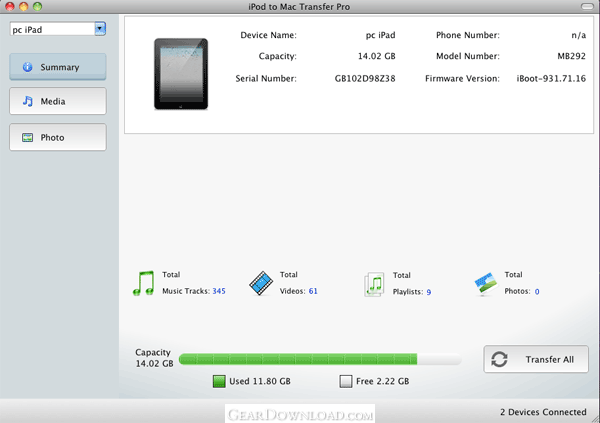Click the 14.02 GB capacity value in device info
The image size is (600, 423).
click(377, 56)
